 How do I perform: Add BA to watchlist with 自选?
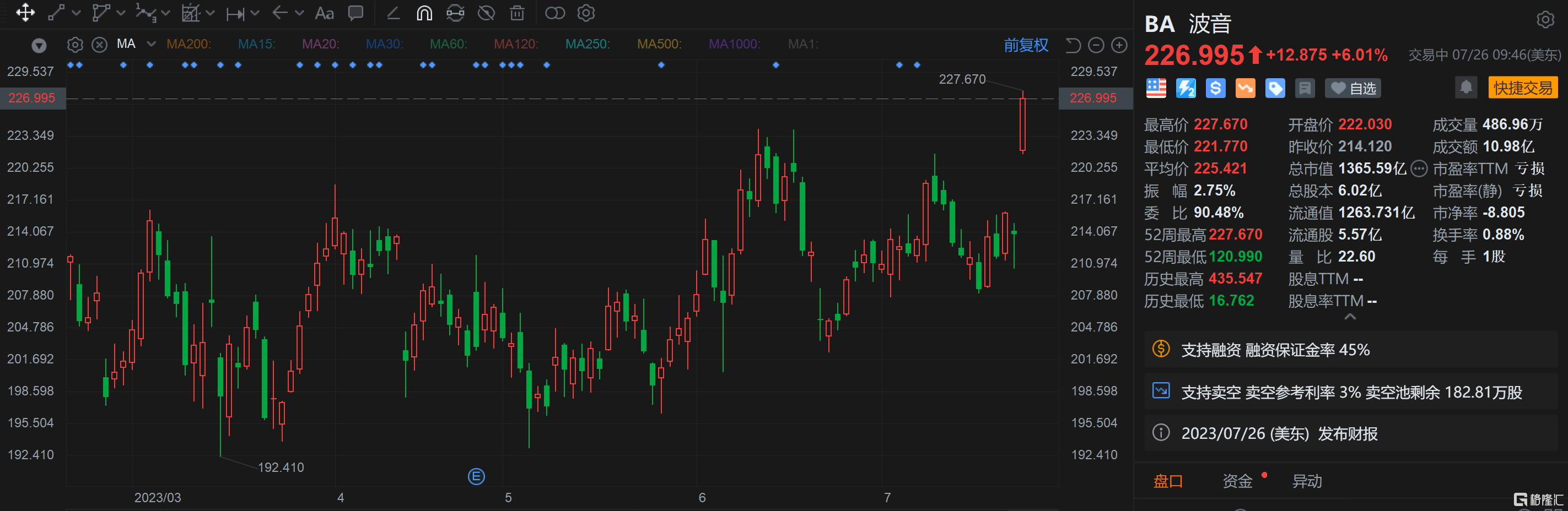(1353, 88)
